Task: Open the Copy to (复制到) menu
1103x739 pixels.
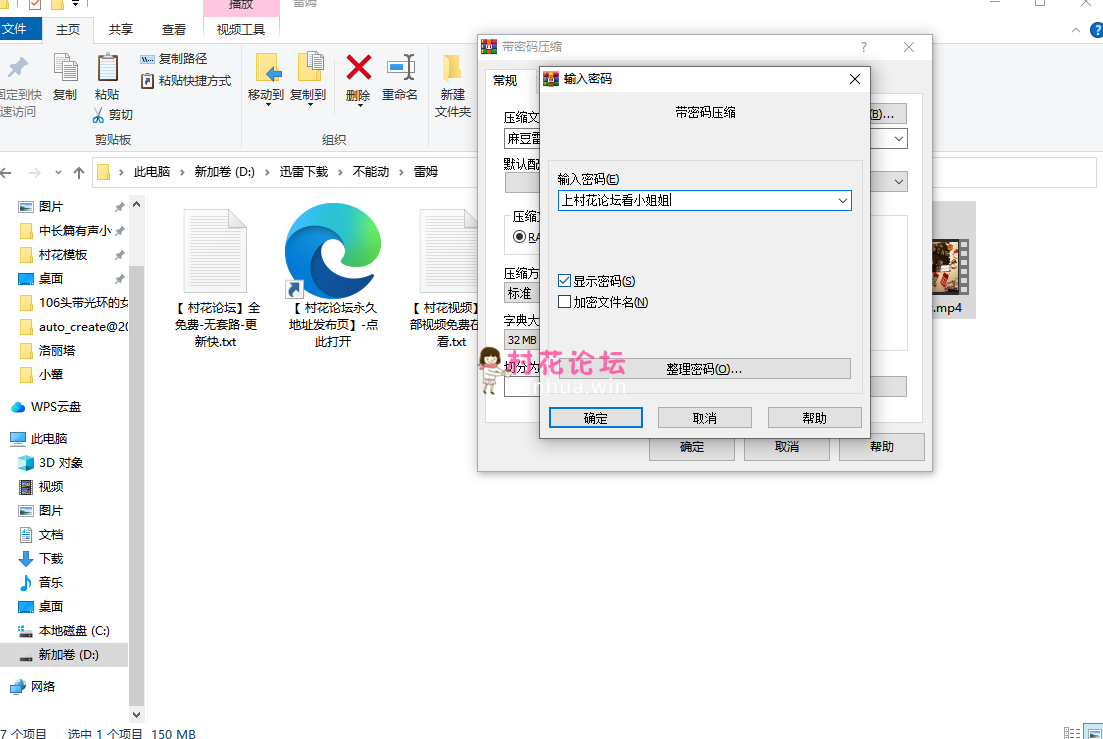Action: click(308, 79)
